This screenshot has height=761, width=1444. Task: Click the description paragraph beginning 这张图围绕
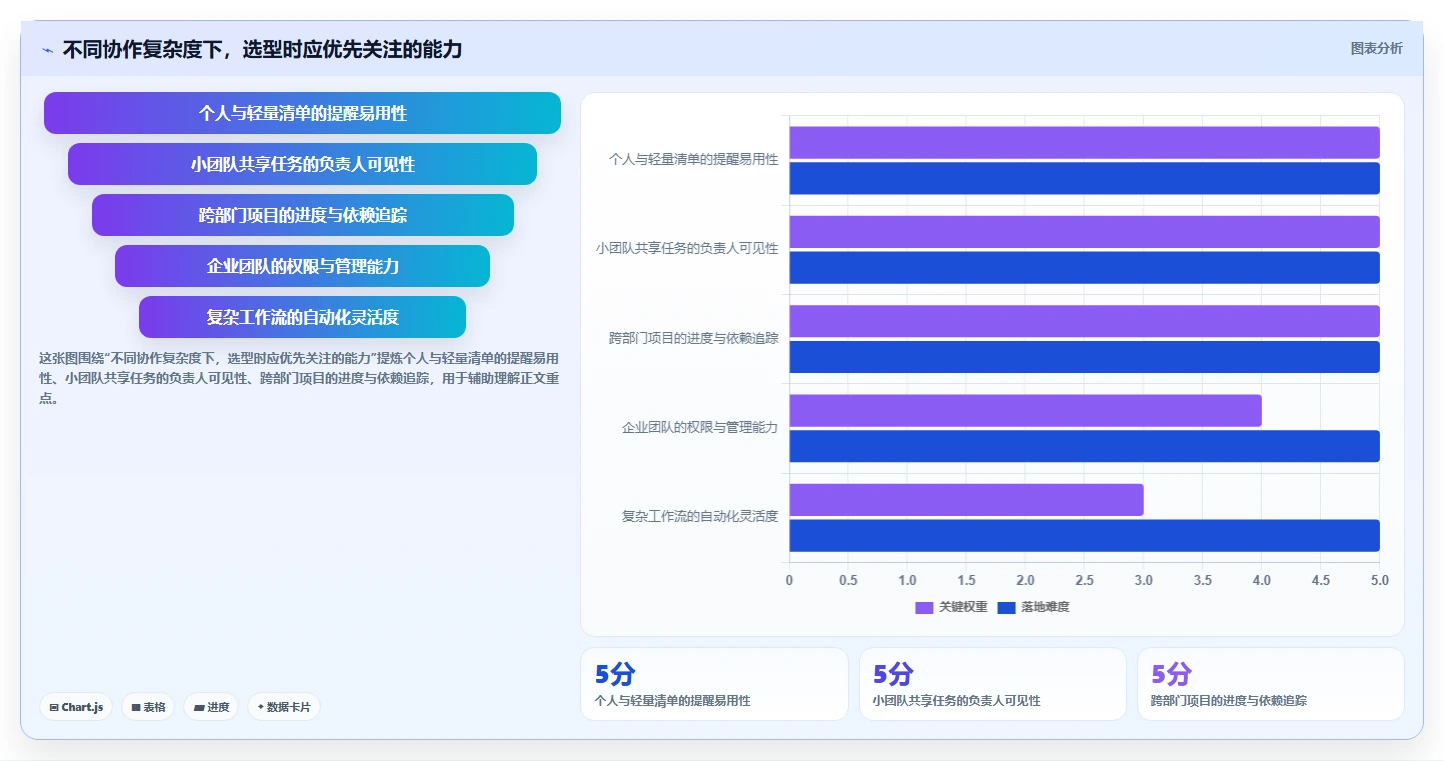click(x=298, y=378)
